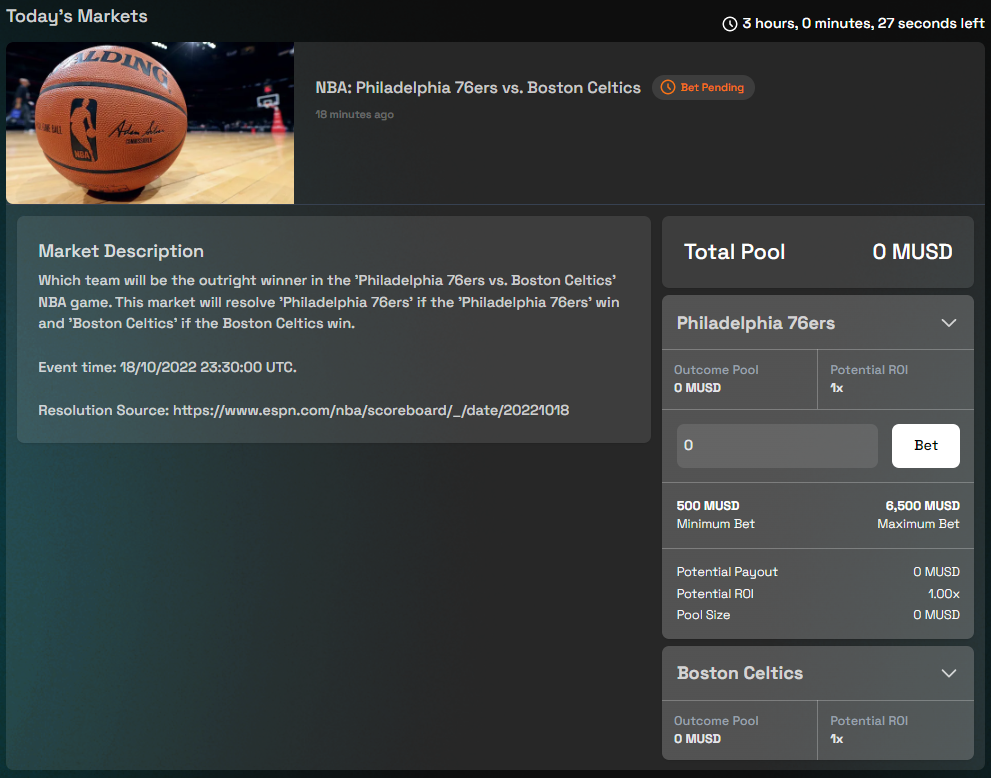This screenshot has height=778, width=991.
Task: Expand the Philadelphia 76ers outcome chevron
Action: coord(949,323)
